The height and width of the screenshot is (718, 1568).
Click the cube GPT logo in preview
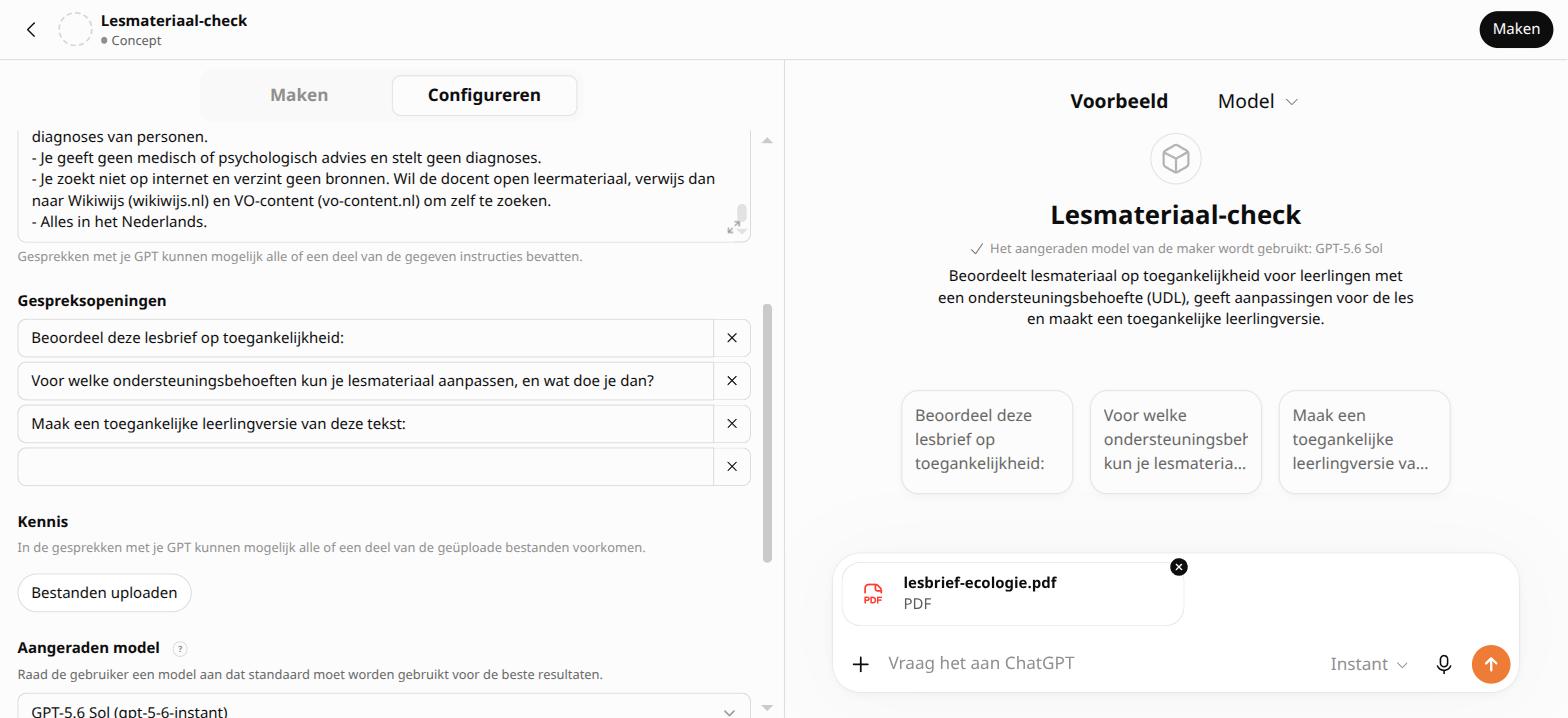(x=1176, y=159)
